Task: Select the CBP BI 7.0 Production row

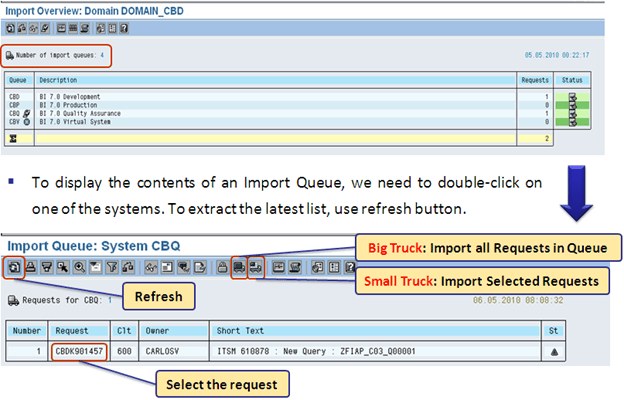Action: point(70,105)
